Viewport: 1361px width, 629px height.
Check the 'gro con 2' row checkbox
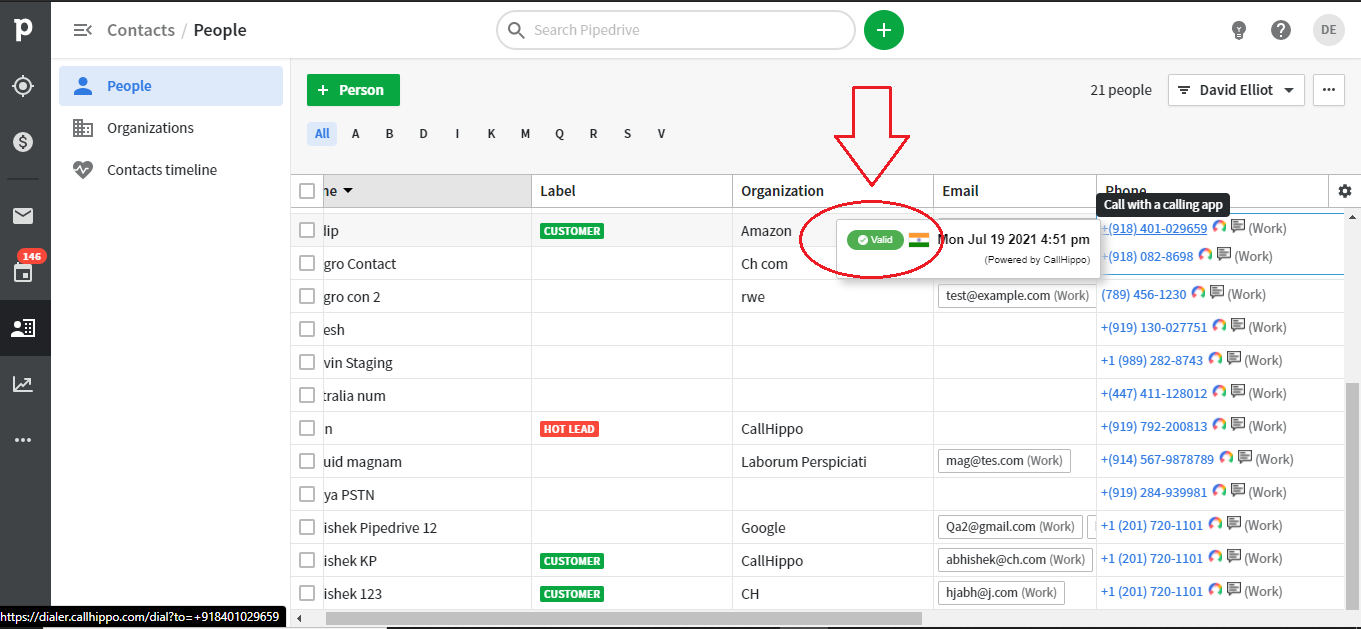[307, 296]
